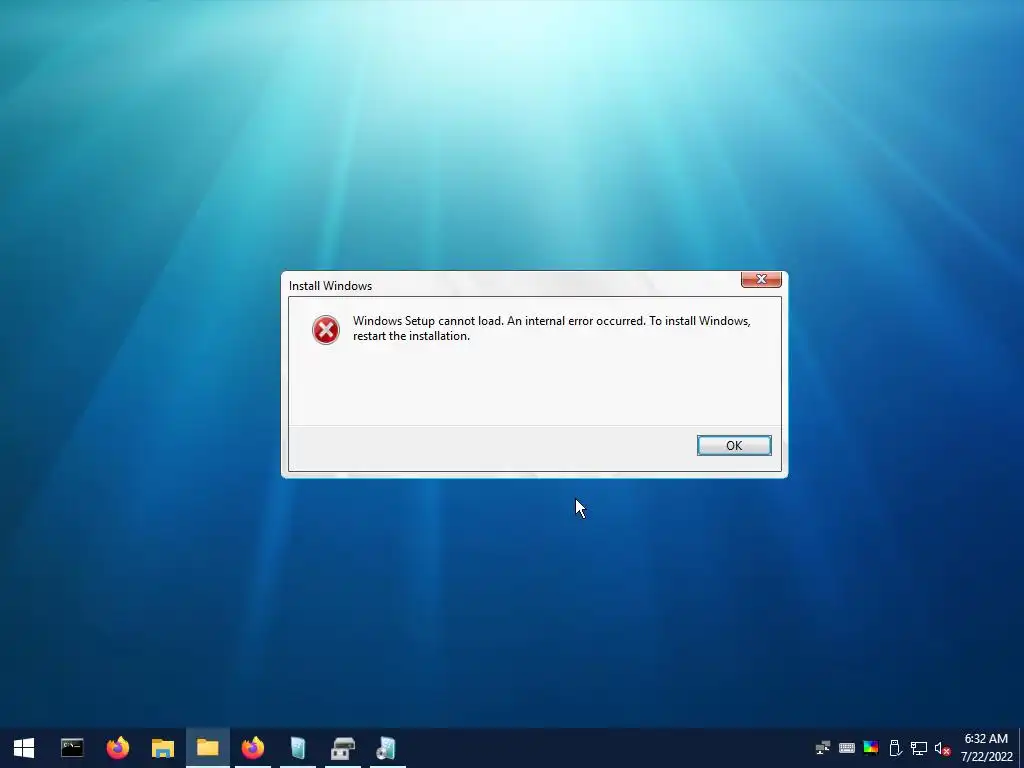Open the Command Prompt taskbar icon
Screen dimensions: 1024x768
pos(72,748)
